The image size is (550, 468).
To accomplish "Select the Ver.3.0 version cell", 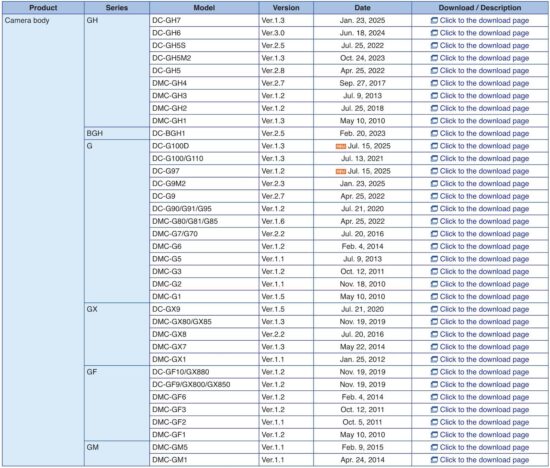I will click(286, 33).
